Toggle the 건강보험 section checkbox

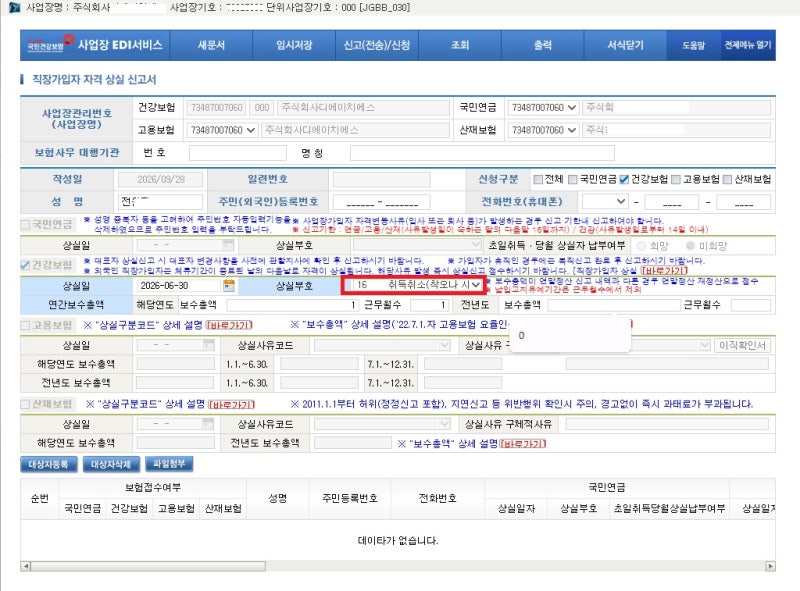25,265
